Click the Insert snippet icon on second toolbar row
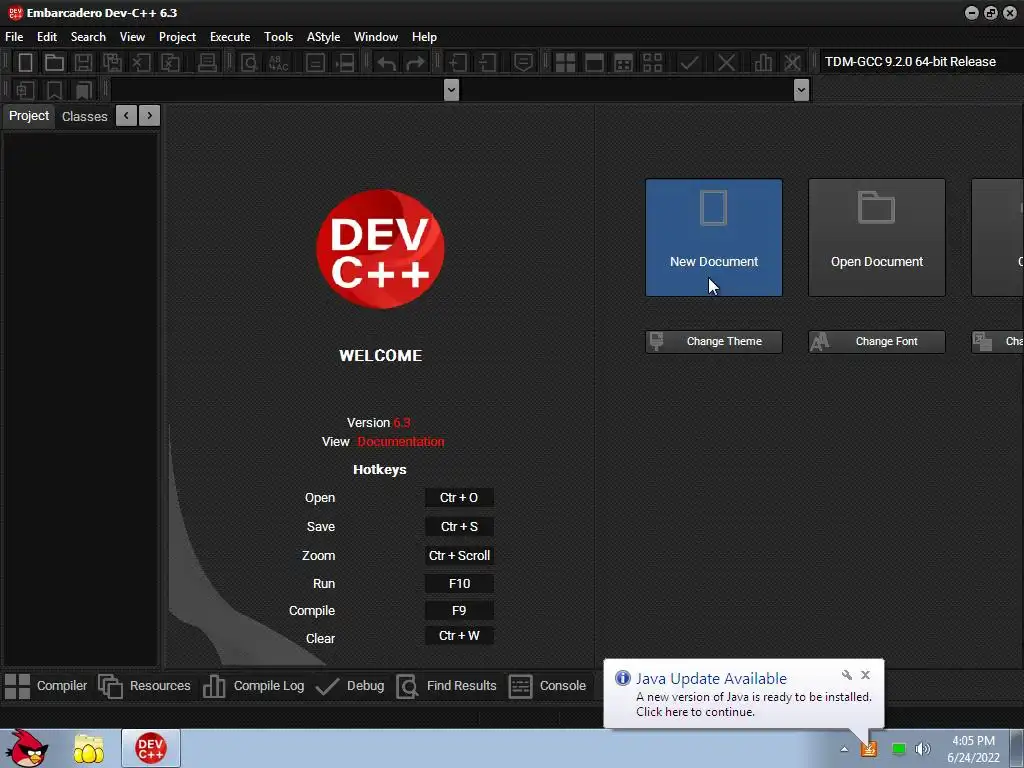The height and width of the screenshot is (768, 1024). (25, 90)
